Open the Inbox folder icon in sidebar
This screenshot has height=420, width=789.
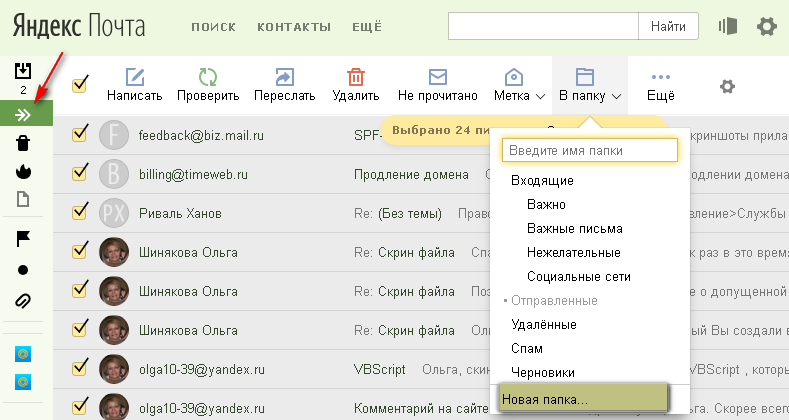coord(23,71)
